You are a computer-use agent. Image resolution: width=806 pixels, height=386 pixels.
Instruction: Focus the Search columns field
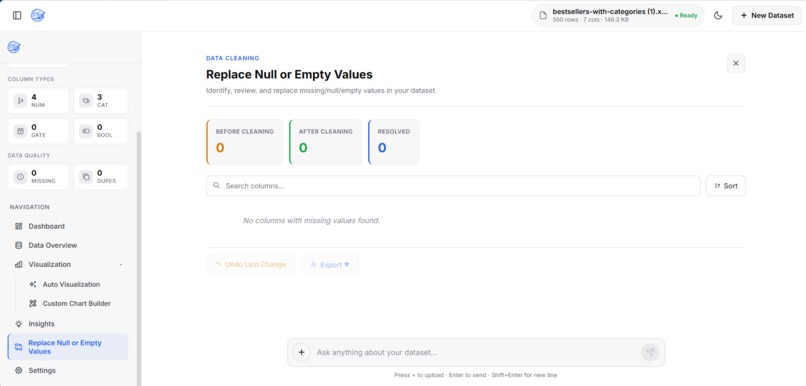pyautogui.click(x=453, y=186)
